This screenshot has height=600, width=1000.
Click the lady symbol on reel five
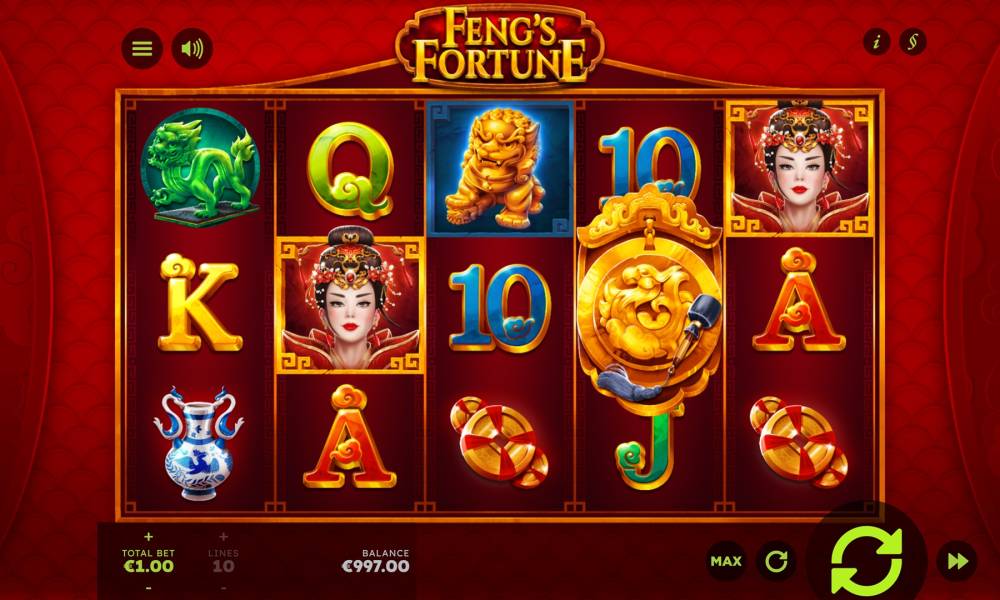click(800, 168)
